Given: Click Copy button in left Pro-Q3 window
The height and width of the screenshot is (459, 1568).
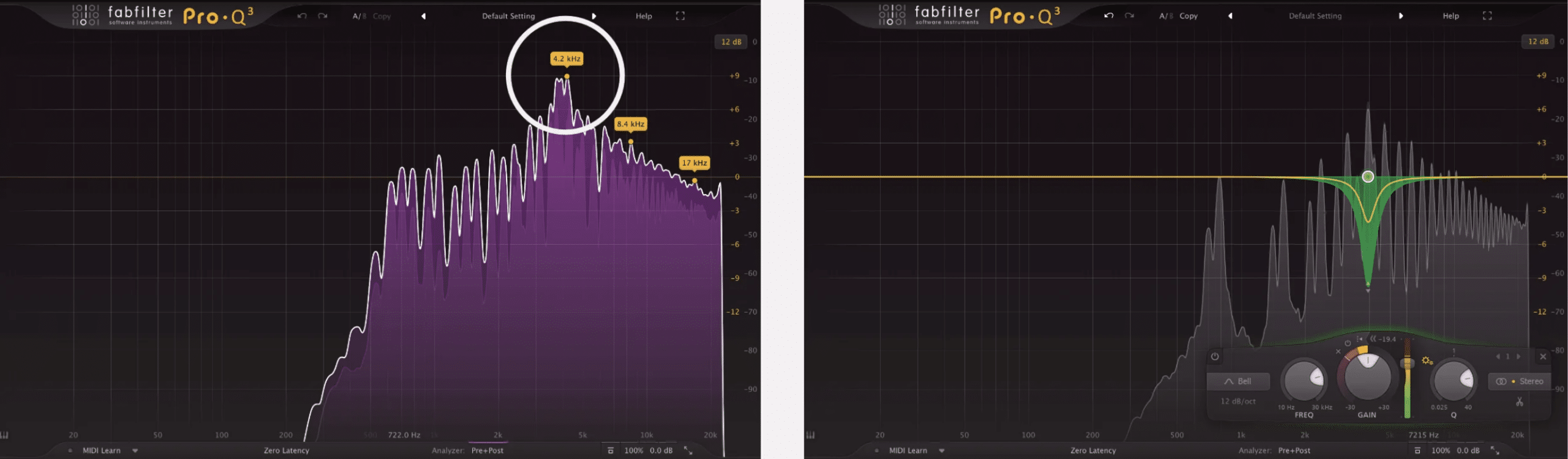Looking at the screenshot, I should (x=382, y=17).
